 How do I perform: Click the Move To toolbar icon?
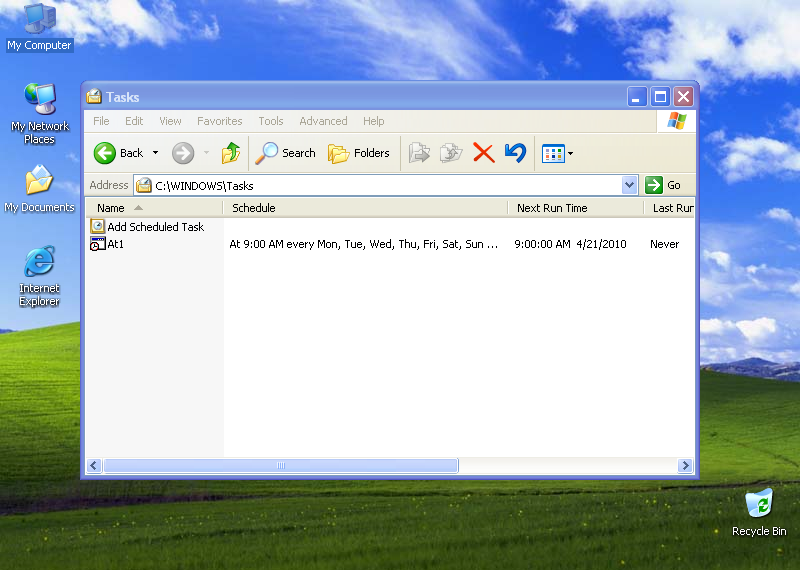pyautogui.click(x=419, y=153)
